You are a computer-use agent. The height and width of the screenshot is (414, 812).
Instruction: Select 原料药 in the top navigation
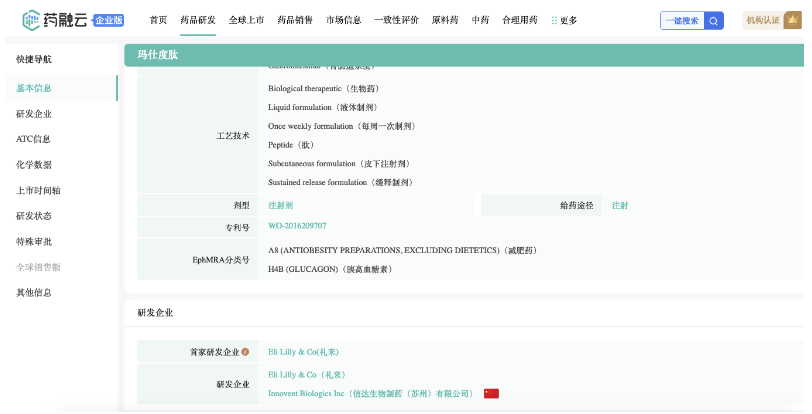coord(445,20)
